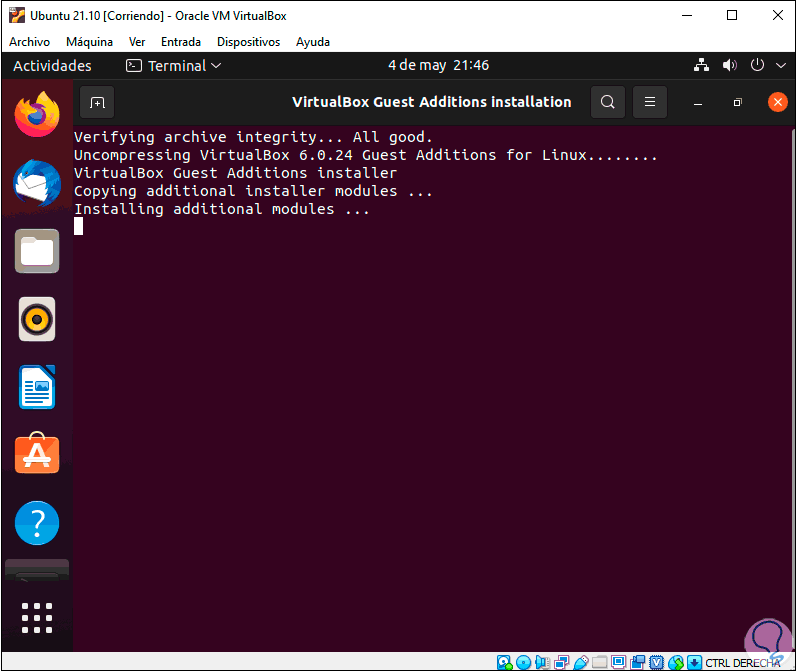Click the recording status icon in VirtualBox bar

pos(638,662)
